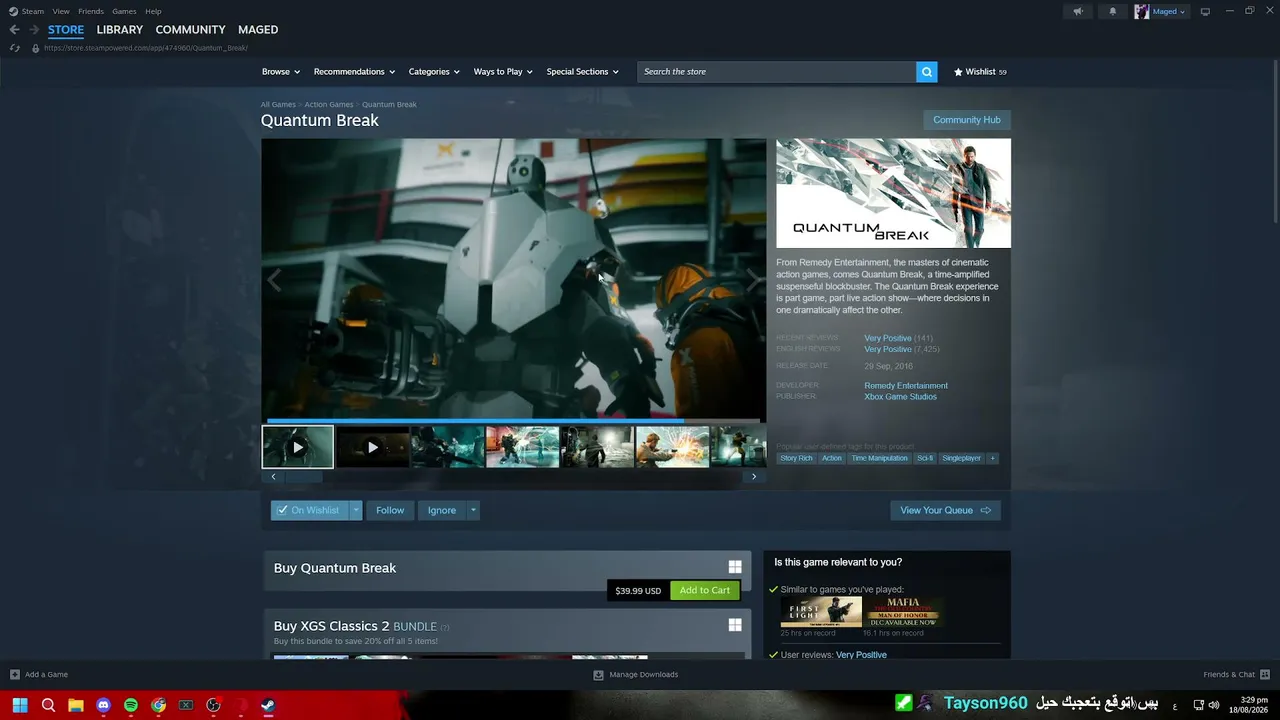Open Manage Downloads
Viewport: 1280px width, 720px height.
[x=636, y=675]
